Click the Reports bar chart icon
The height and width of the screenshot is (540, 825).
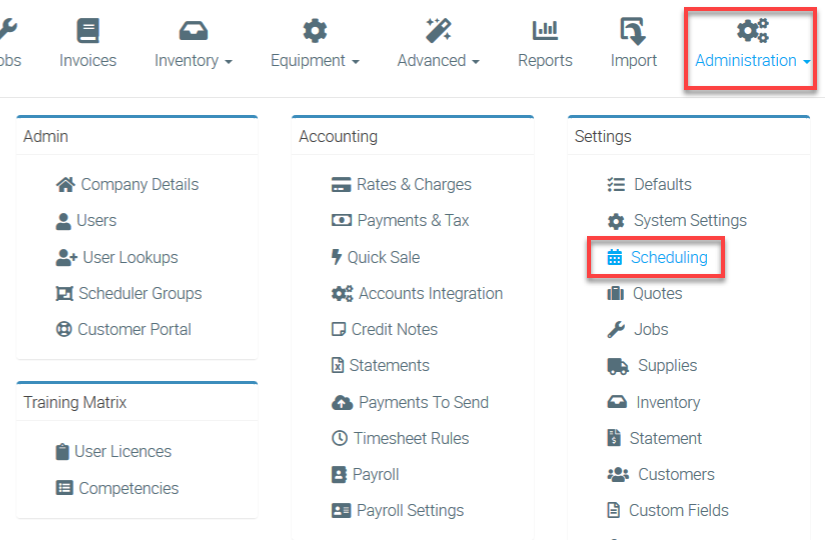pyautogui.click(x=545, y=31)
